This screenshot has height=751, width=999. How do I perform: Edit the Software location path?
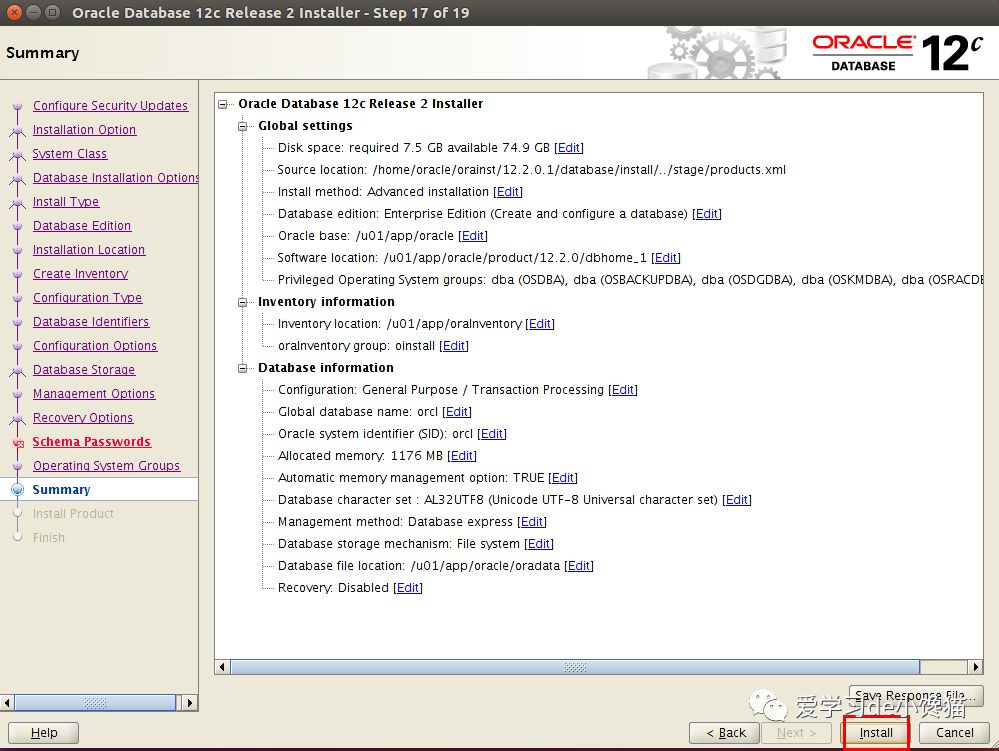(x=666, y=258)
